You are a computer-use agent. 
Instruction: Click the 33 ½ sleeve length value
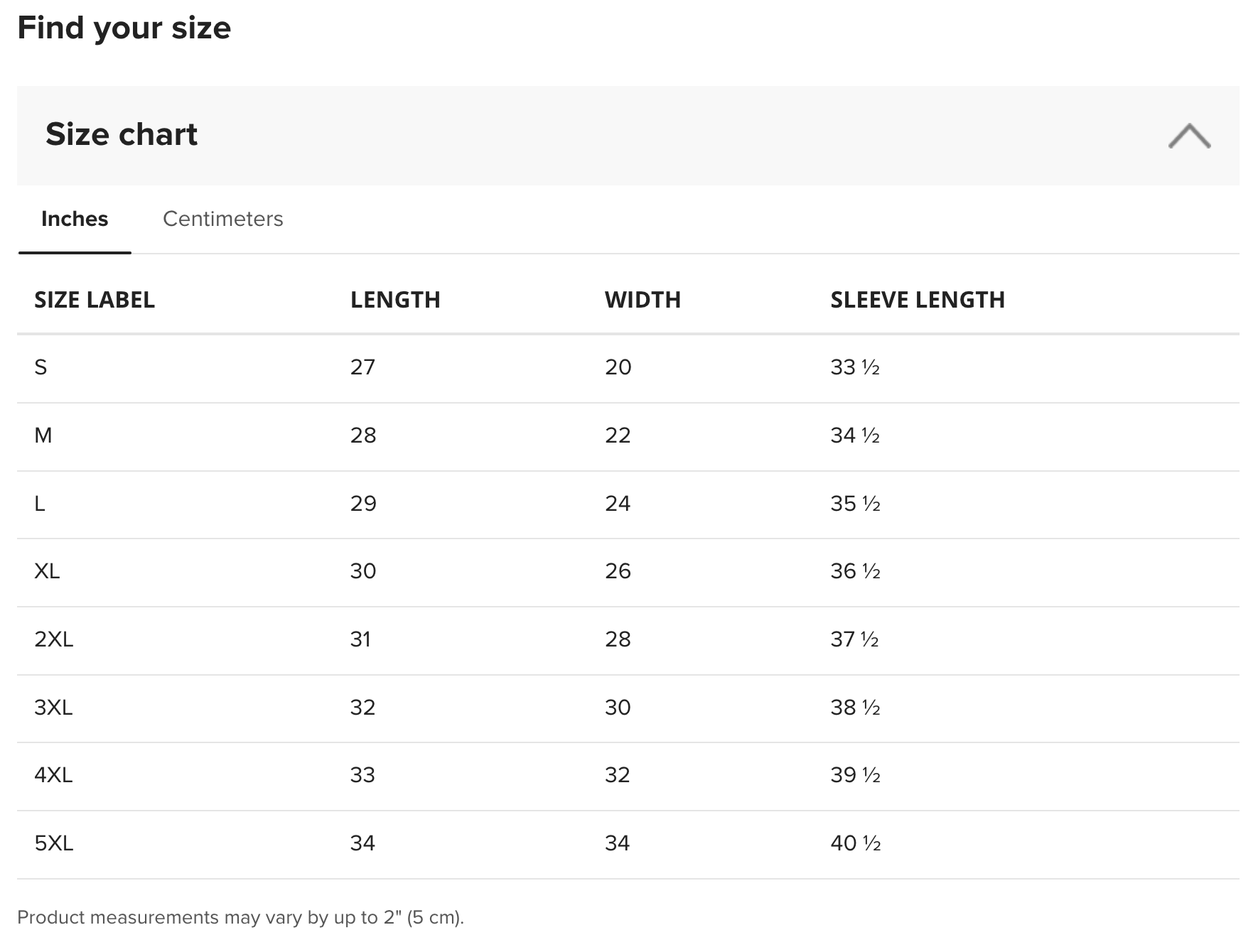(x=855, y=367)
